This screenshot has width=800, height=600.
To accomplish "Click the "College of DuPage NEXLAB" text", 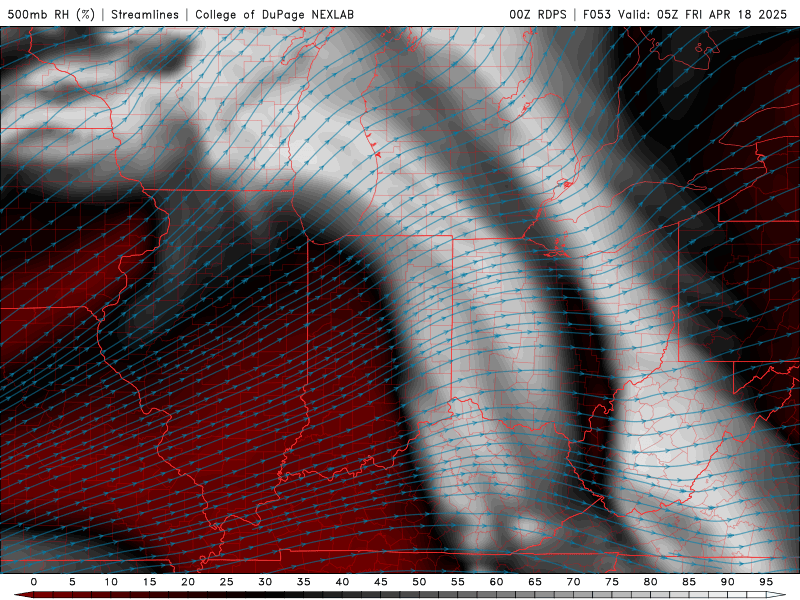I will tap(274, 14).
